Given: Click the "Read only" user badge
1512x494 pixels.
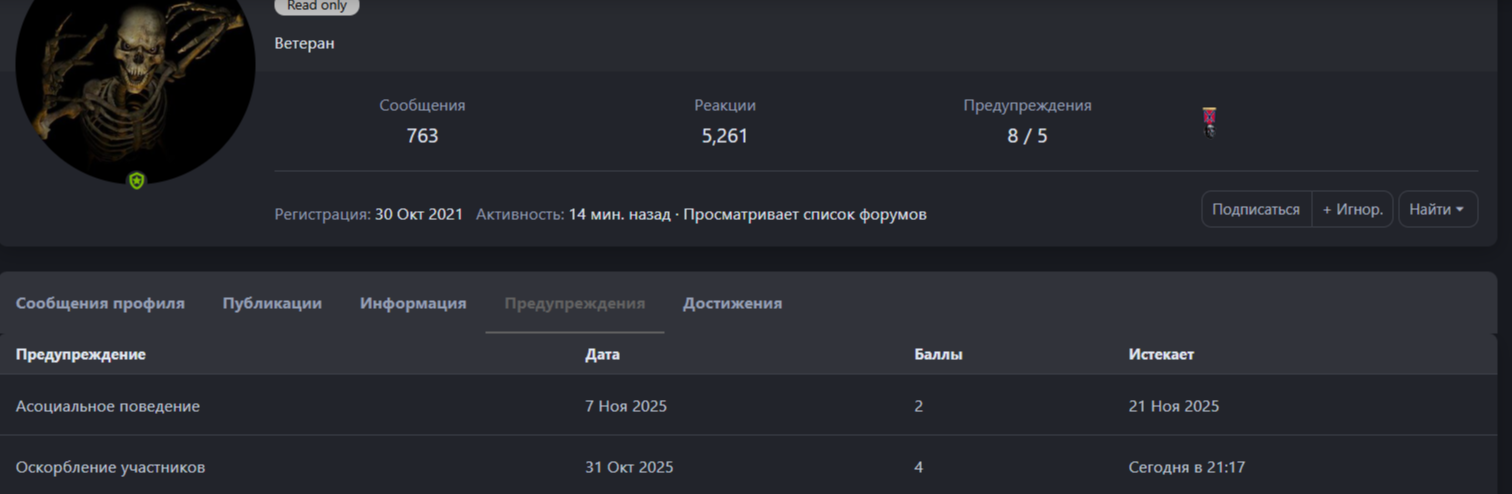Looking at the screenshot, I should coord(316,6).
